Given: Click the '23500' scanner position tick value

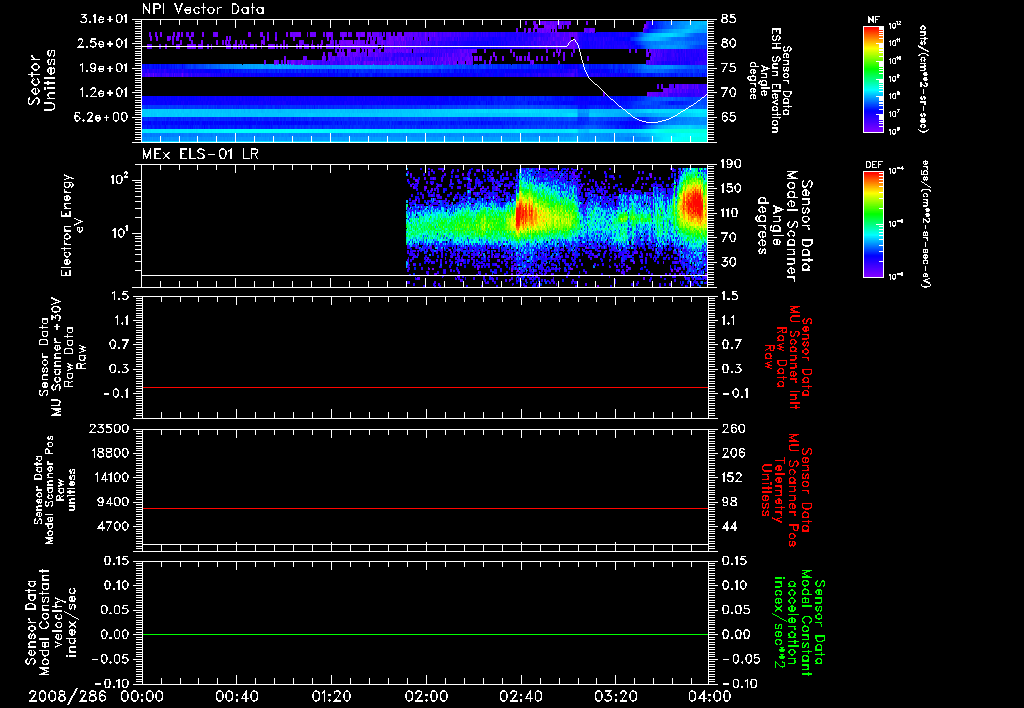Looking at the screenshot, I should [x=109, y=428].
